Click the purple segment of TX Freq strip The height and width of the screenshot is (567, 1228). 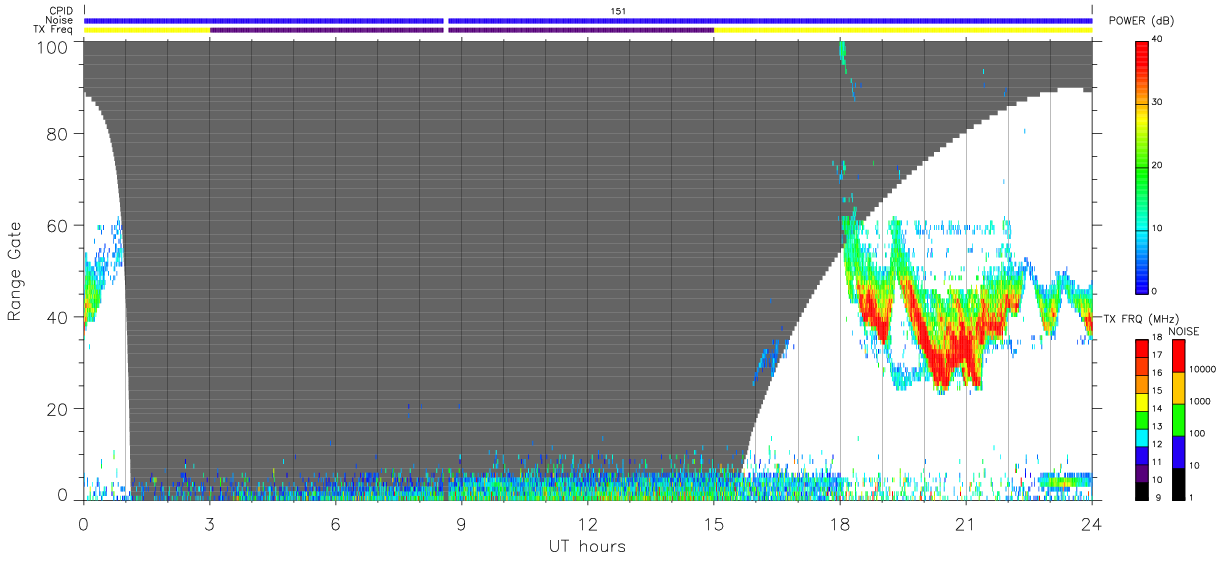point(461,30)
